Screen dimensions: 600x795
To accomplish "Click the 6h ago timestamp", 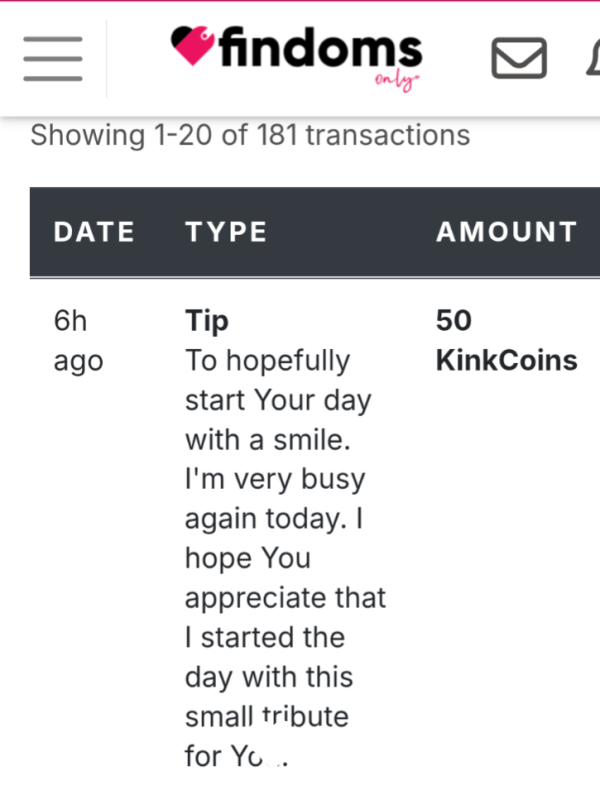I will (79, 341).
